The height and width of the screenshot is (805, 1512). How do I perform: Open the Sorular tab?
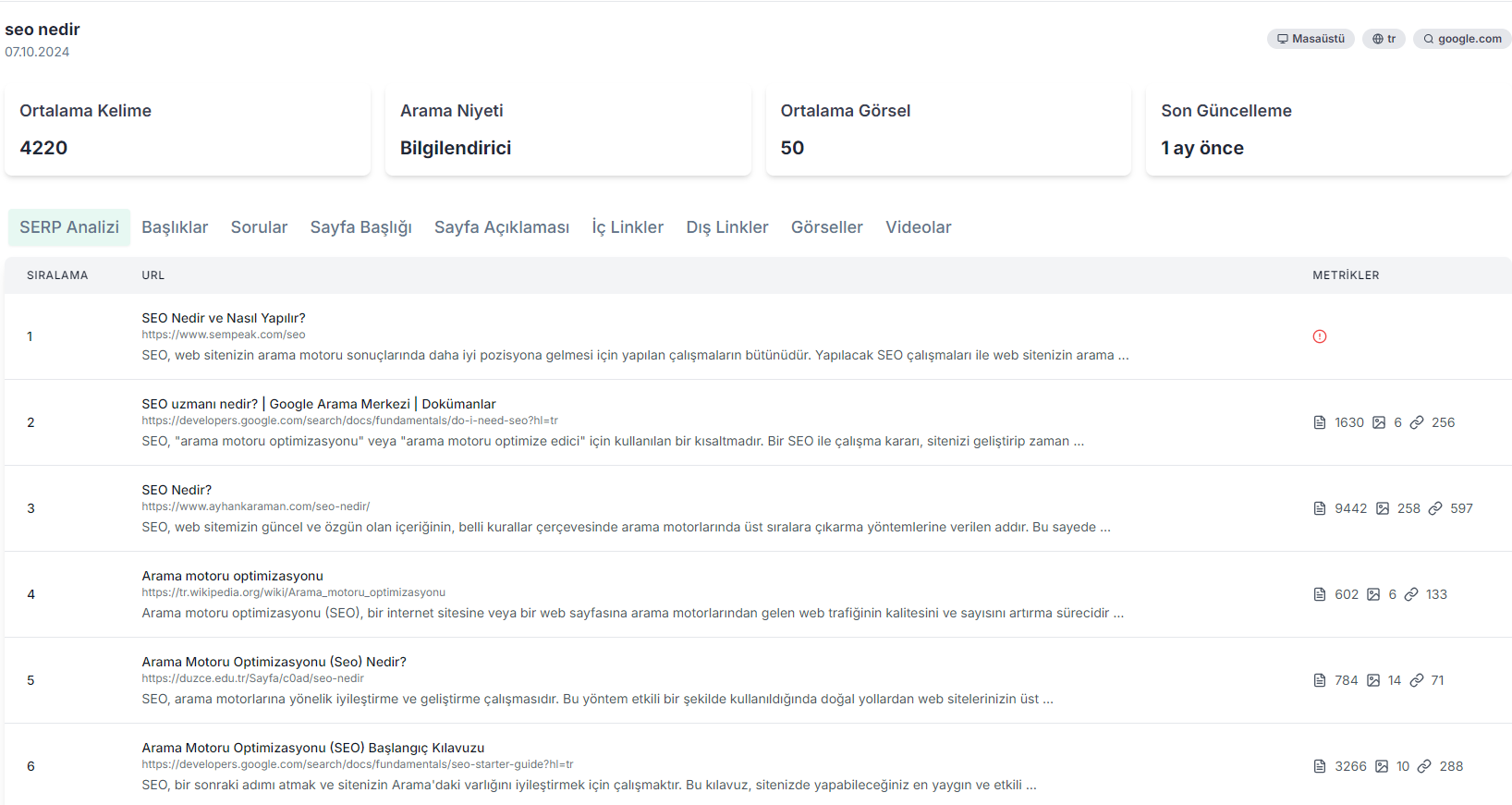259,227
